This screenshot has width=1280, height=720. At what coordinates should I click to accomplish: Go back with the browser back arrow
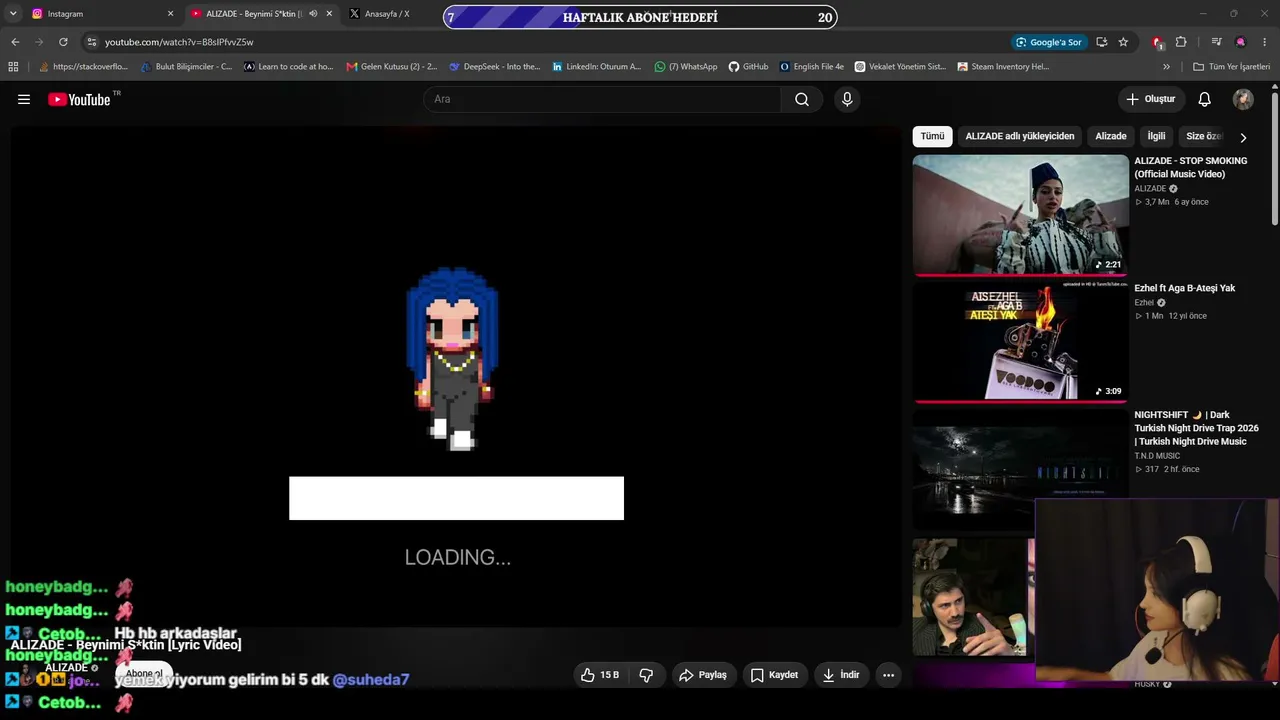(15, 42)
